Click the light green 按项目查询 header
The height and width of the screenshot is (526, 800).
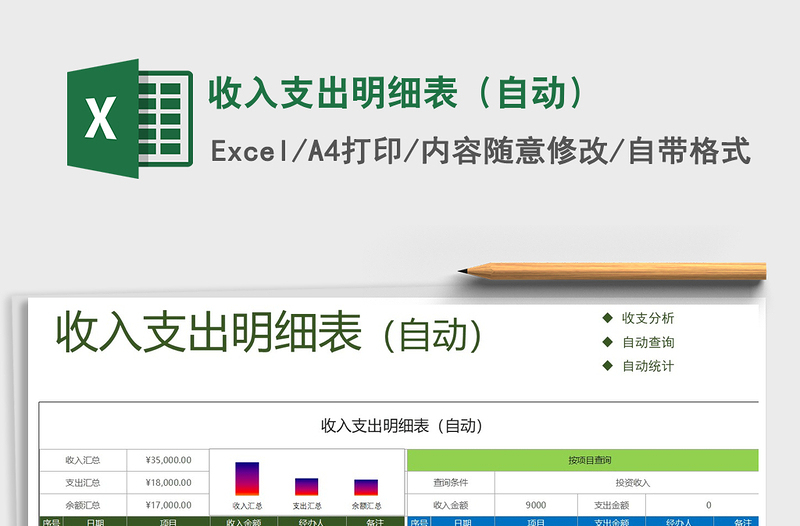click(583, 460)
